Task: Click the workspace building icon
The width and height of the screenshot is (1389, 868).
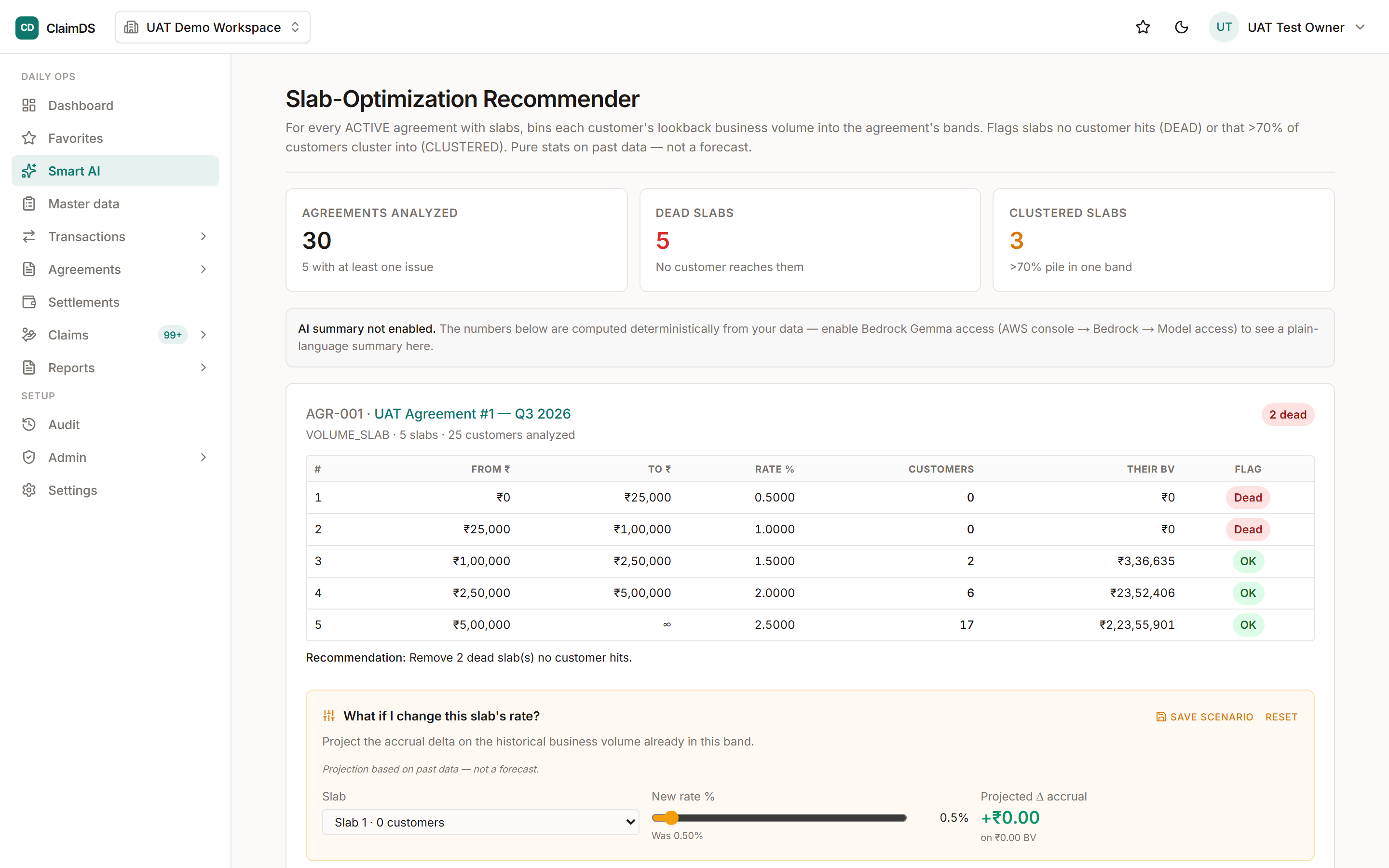Action: tap(132, 27)
